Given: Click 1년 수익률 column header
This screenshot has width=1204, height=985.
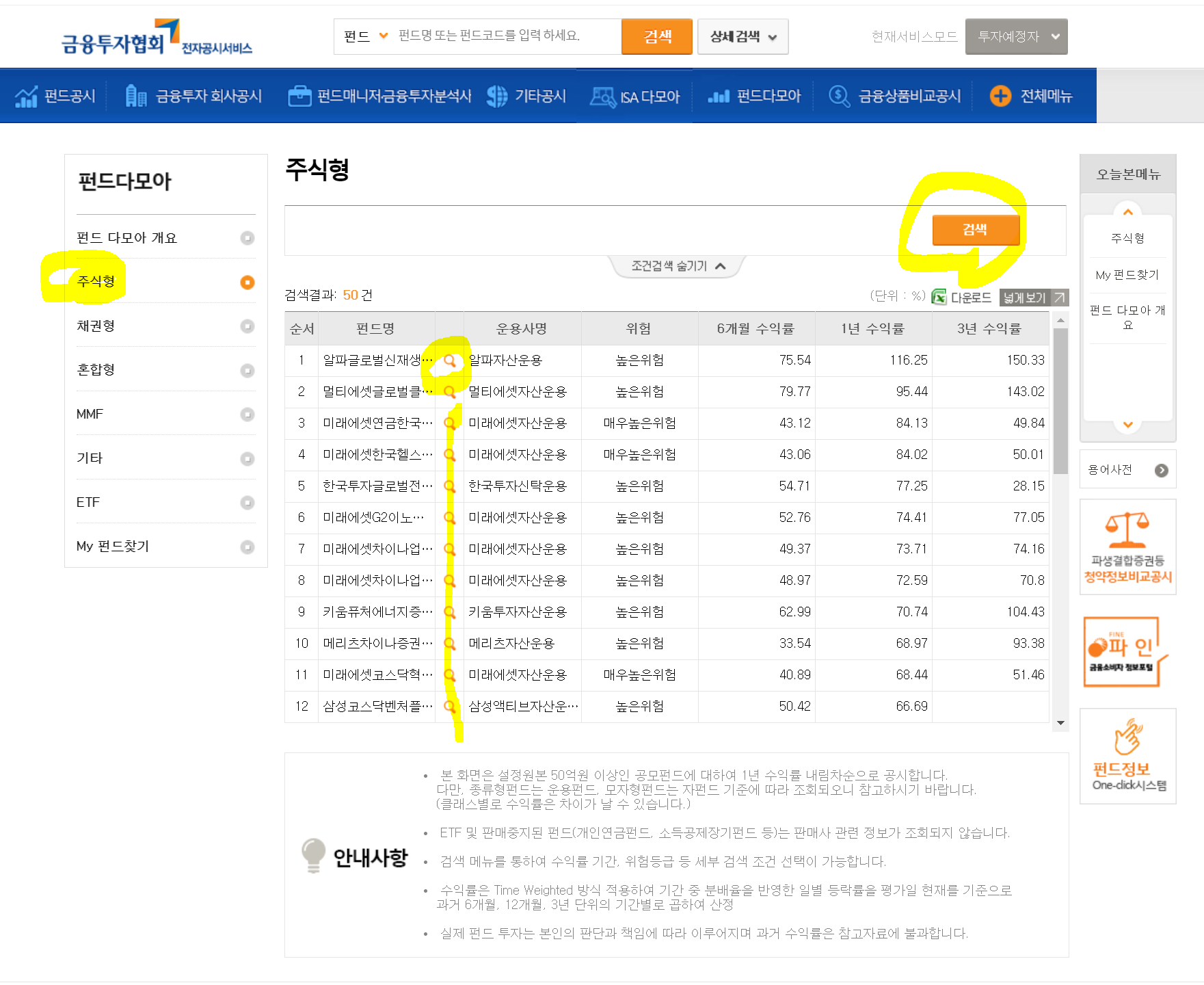Looking at the screenshot, I should click(872, 329).
